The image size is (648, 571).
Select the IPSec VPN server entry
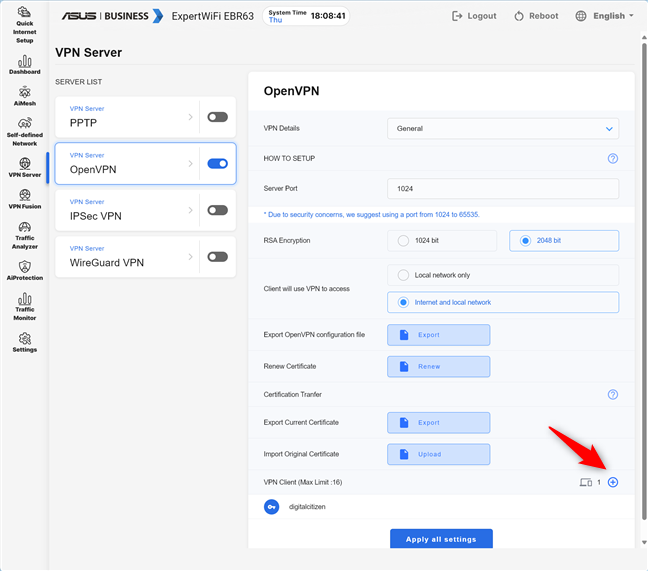click(125, 210)
